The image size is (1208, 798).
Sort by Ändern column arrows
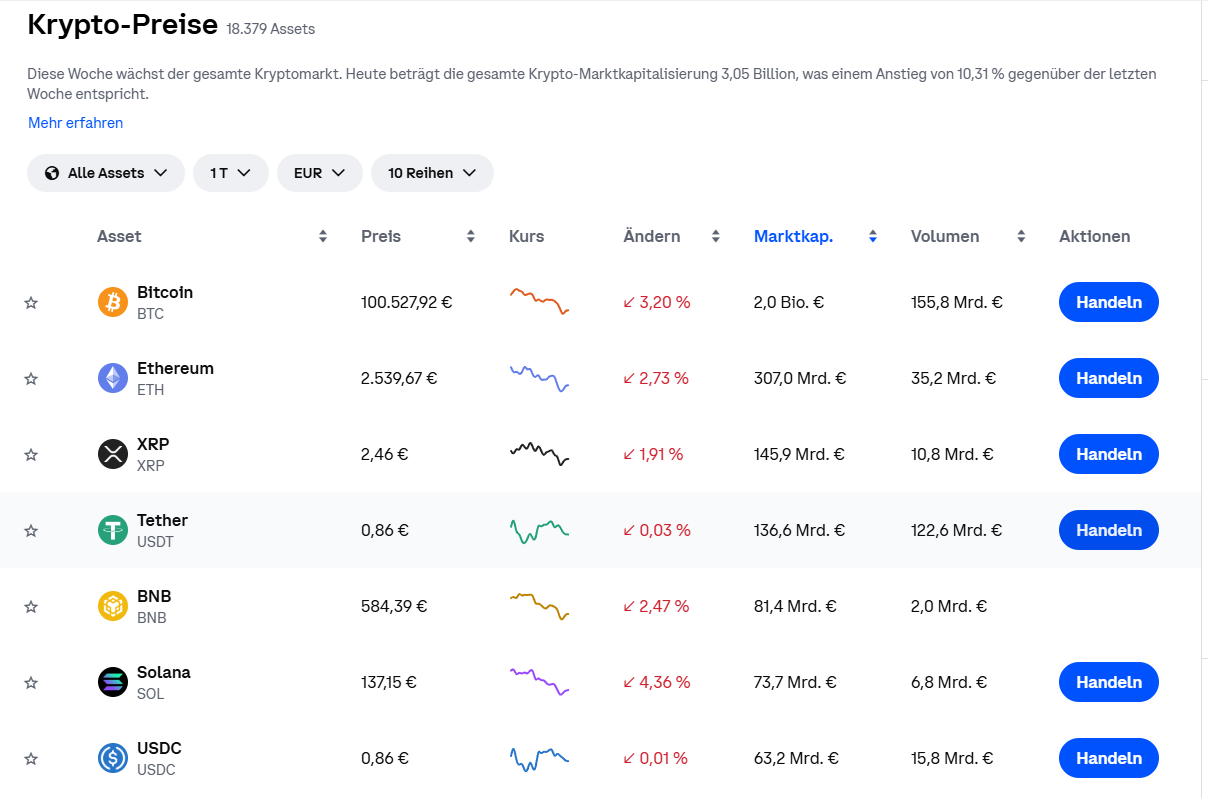[716, 237]
